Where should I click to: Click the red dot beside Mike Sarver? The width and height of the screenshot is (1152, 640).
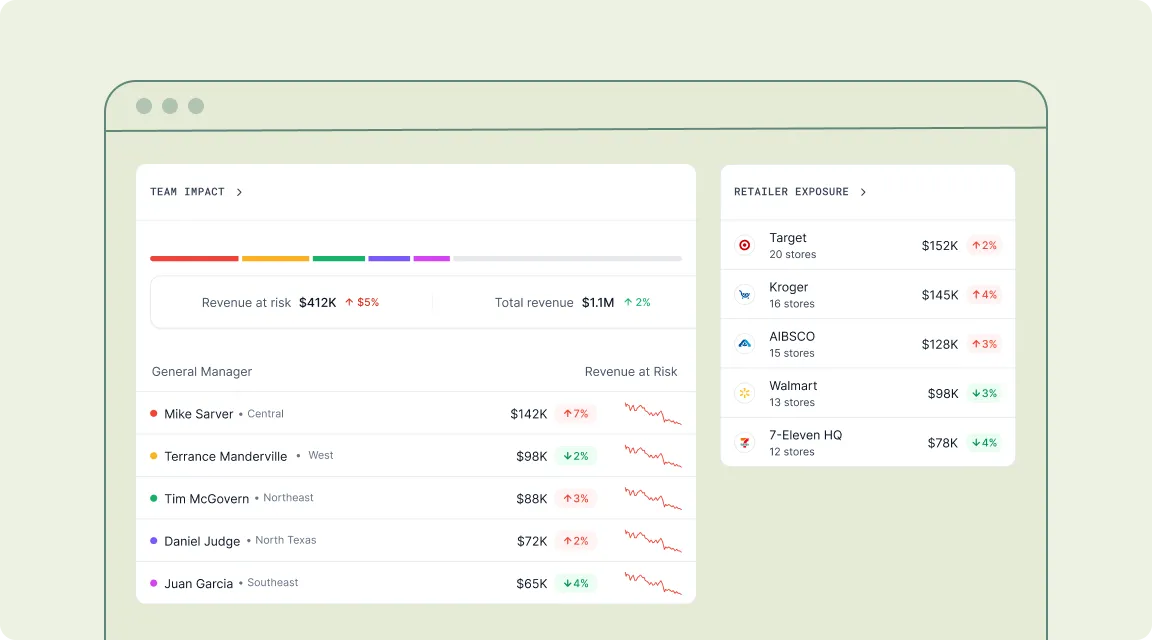click(x=154, y=414)
